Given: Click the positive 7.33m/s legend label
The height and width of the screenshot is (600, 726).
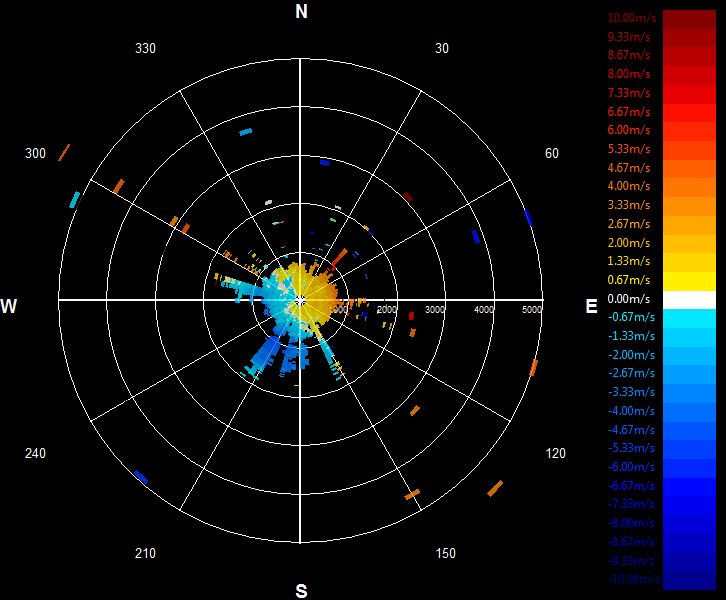Looking at the screenshot, I should [x=629, y=93].
